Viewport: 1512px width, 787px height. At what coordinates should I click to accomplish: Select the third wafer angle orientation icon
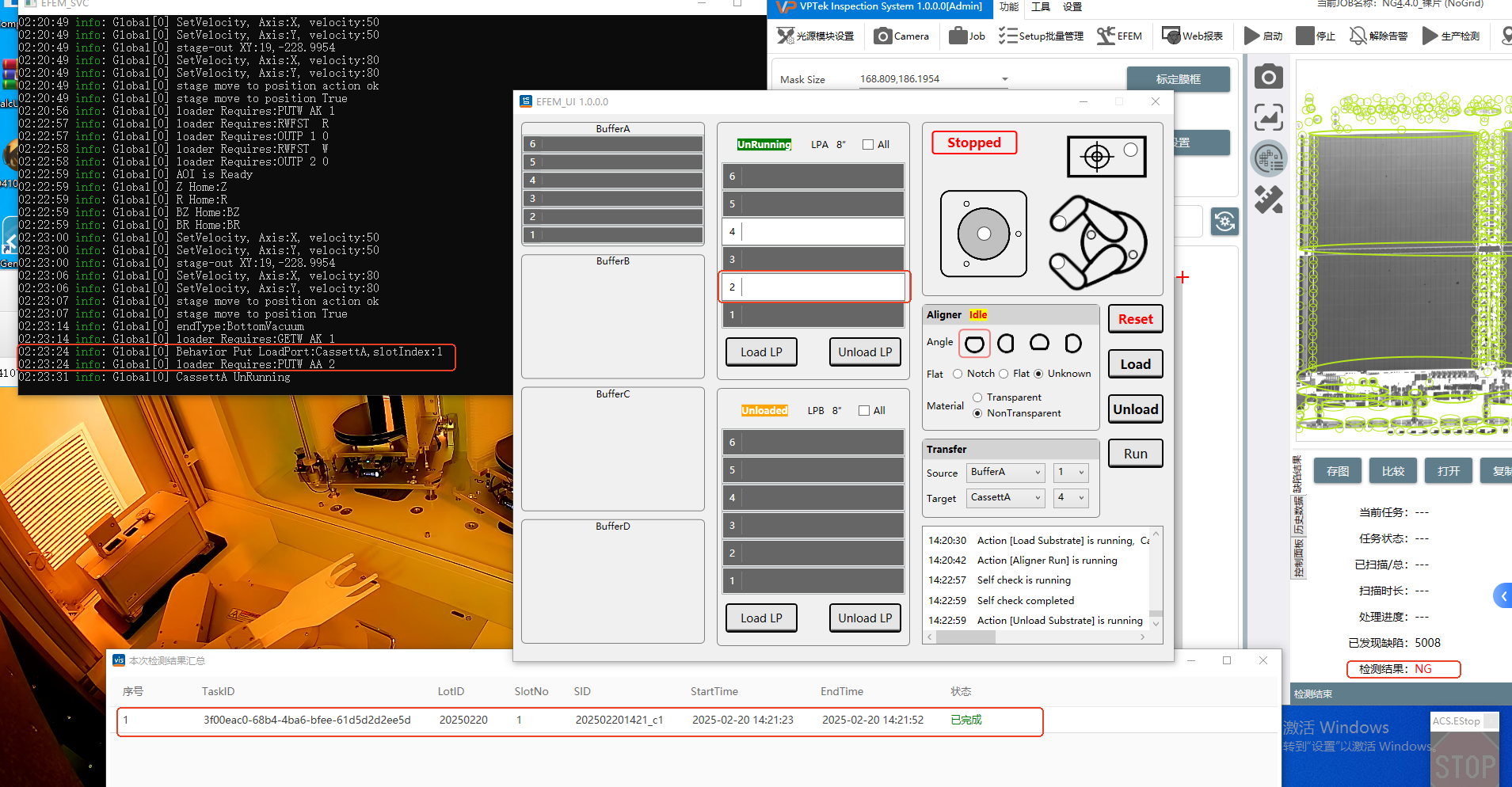coord(1039,343)
